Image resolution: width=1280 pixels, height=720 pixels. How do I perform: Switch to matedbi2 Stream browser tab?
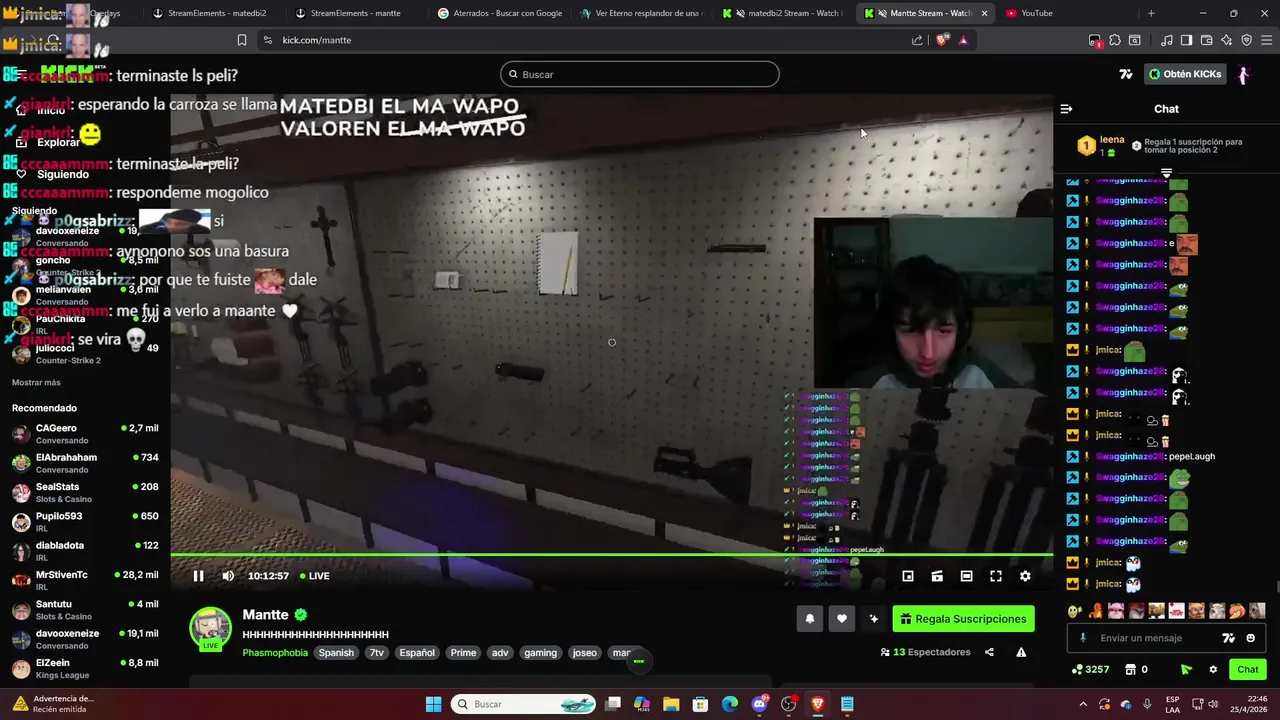pyautogui.click(x=784, y=13)
